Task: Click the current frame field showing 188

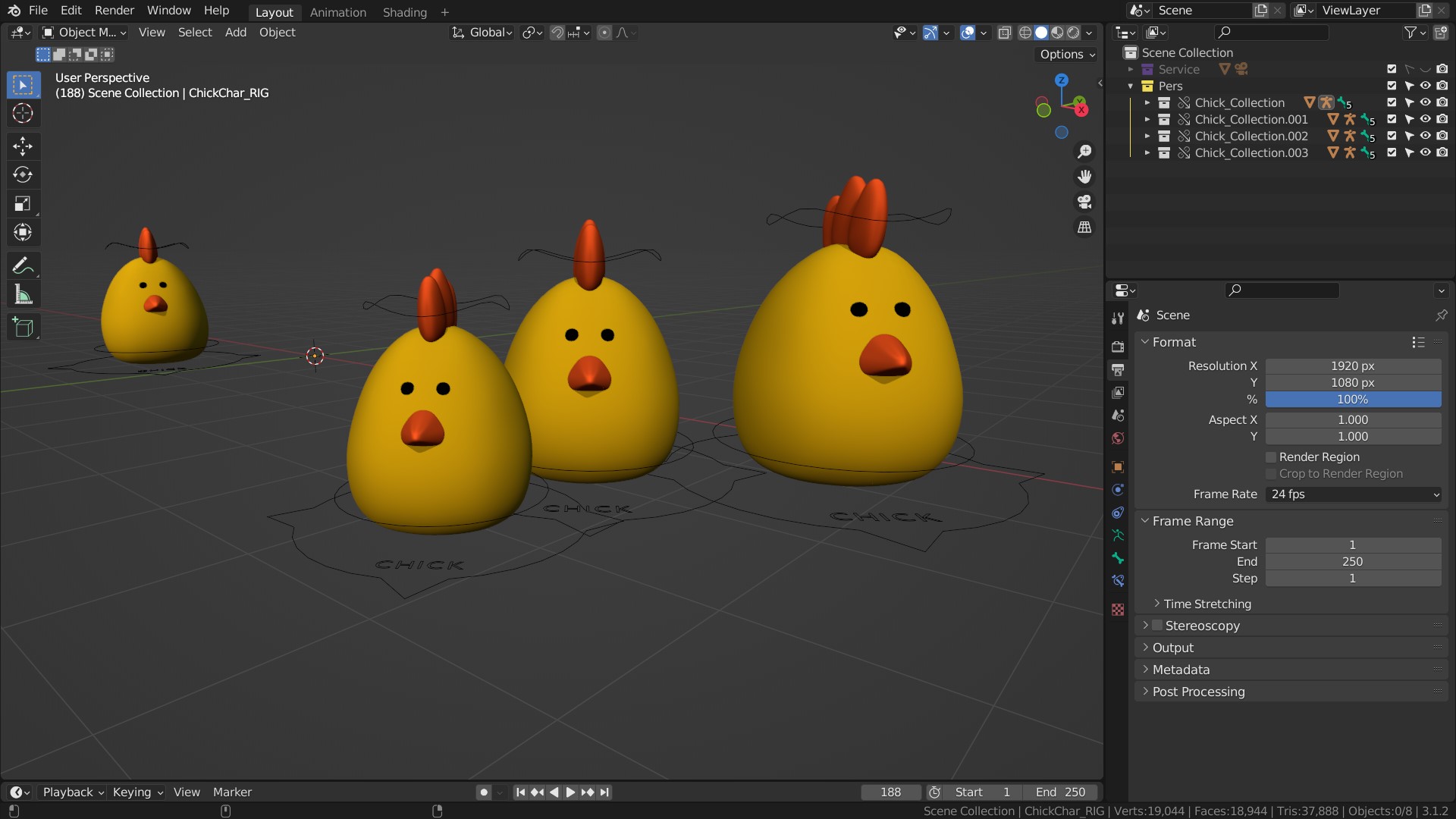Action: coord(891,792)
